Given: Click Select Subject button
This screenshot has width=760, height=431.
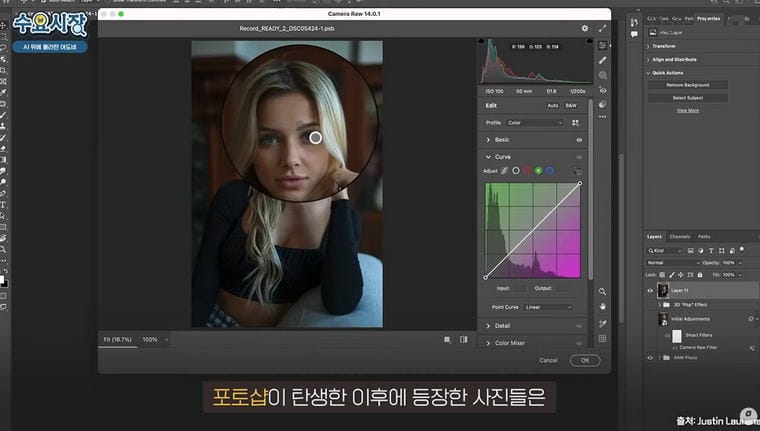Looking at the screenshot, I should pos(688,98).
